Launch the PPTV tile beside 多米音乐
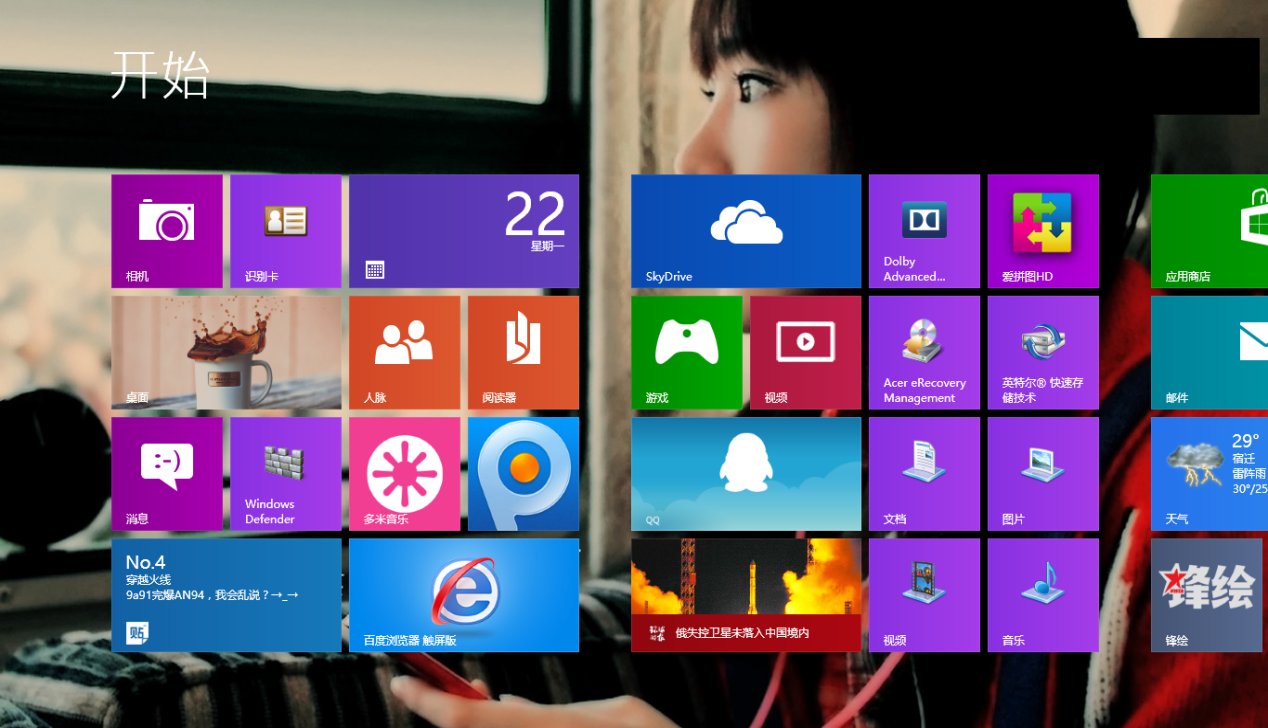The width and height of the screenshot is (1268, 728). 523,474
